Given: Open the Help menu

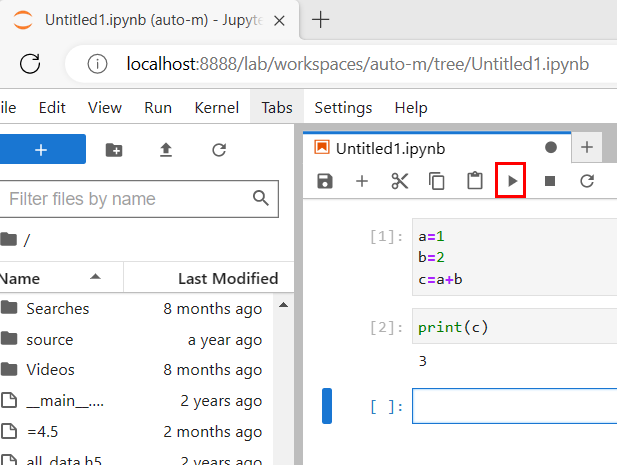Looking at the screenshot, I should point(411,107).
